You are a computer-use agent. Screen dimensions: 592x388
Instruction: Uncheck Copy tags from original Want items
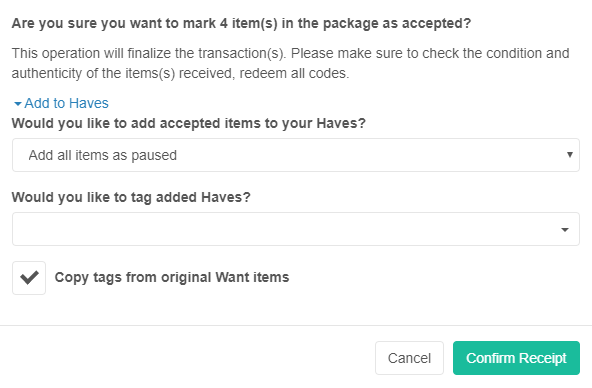(x=29, y=278)
